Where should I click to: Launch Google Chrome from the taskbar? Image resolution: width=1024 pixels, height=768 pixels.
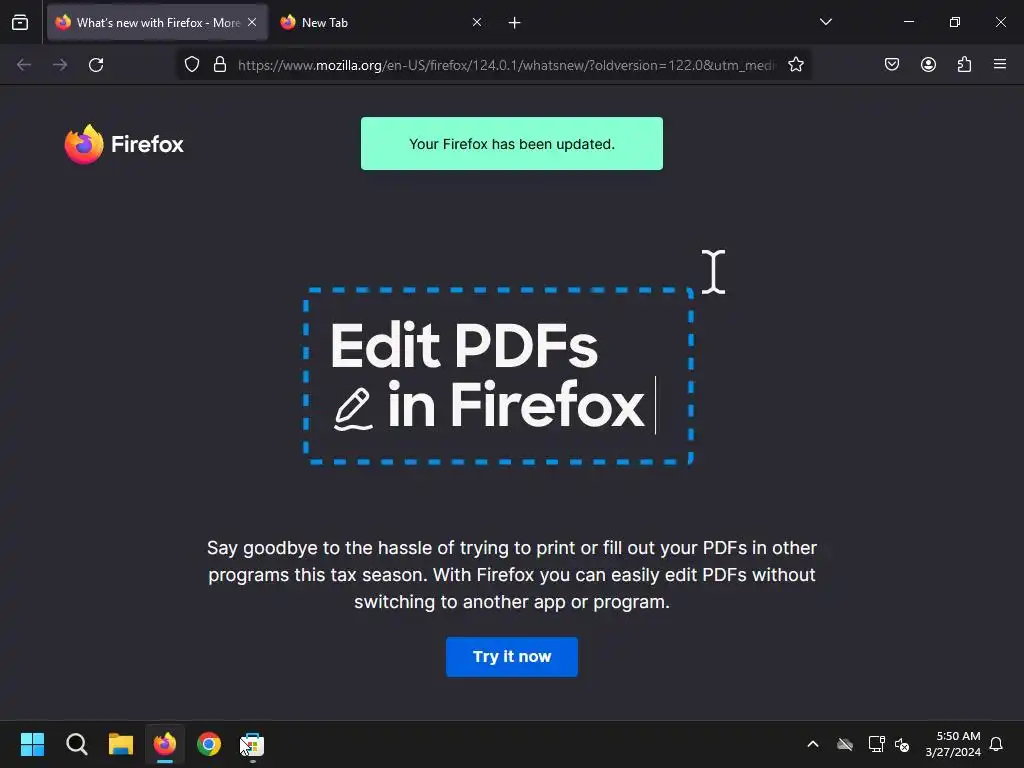[x=209, y=744]
